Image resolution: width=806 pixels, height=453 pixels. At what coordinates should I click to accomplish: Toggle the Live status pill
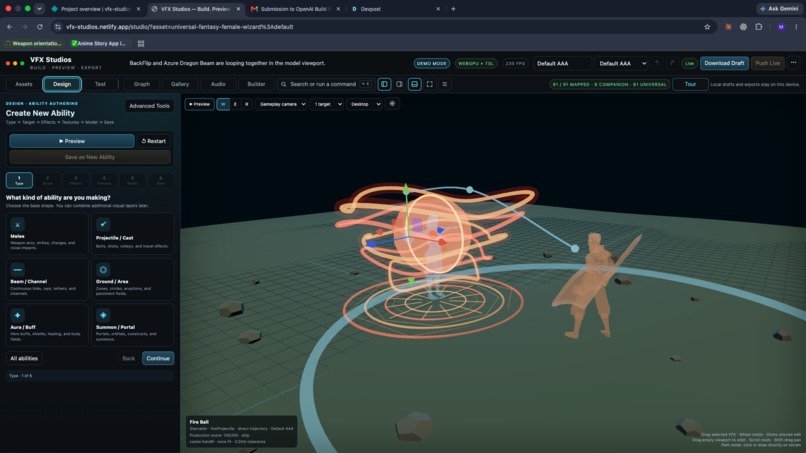pyautogui.click(x=689, y=63)
